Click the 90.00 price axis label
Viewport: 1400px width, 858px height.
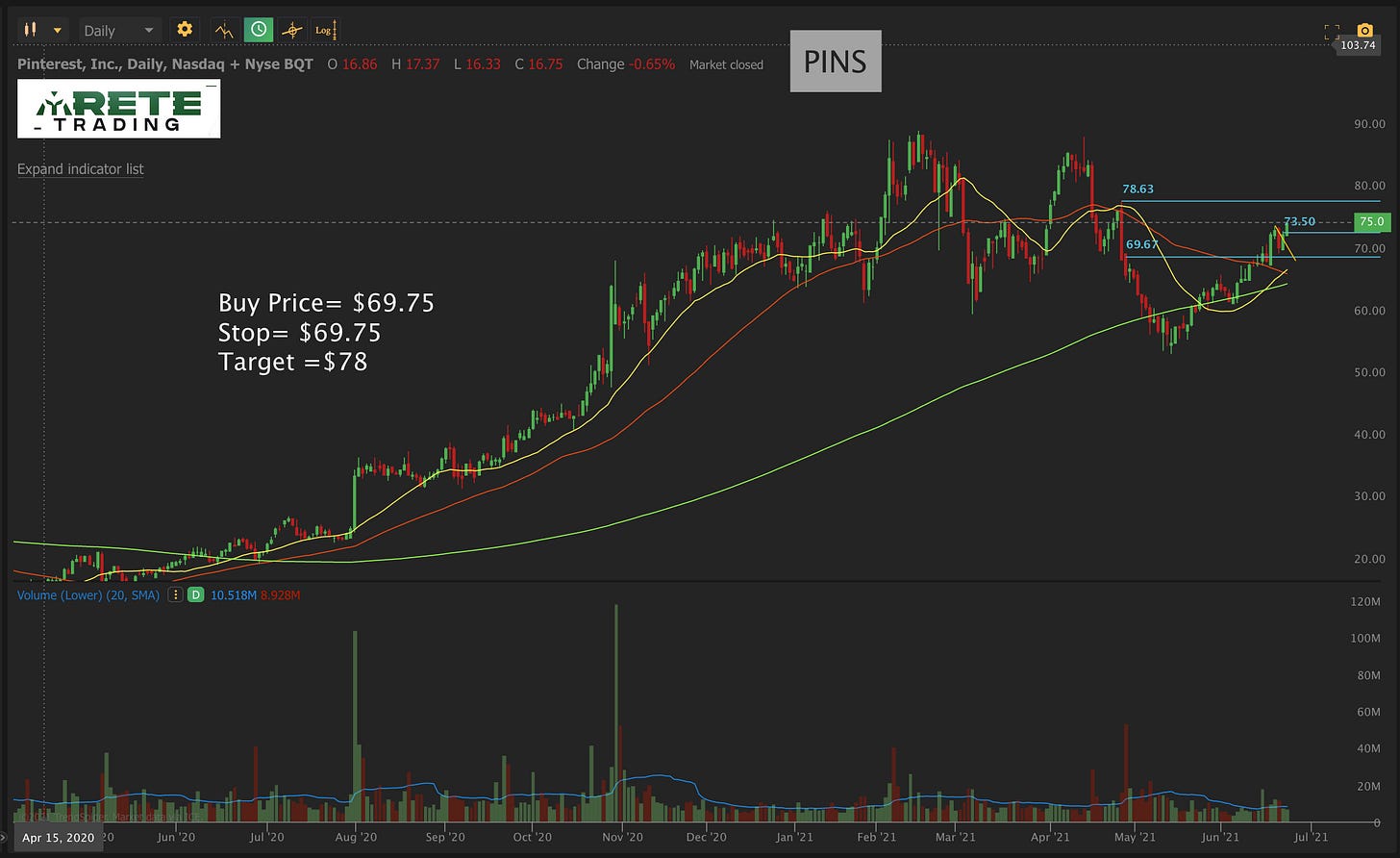pyautogui.click(x=1370, y=124)
